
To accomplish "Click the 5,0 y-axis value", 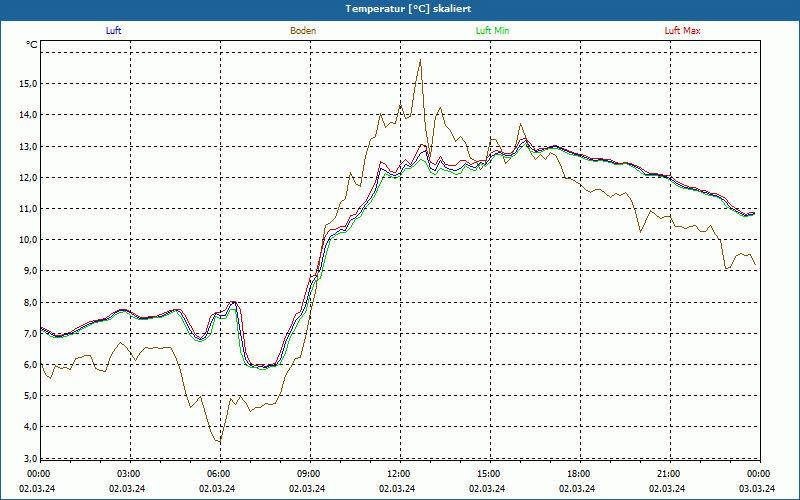I will click(x=30, y=396).
